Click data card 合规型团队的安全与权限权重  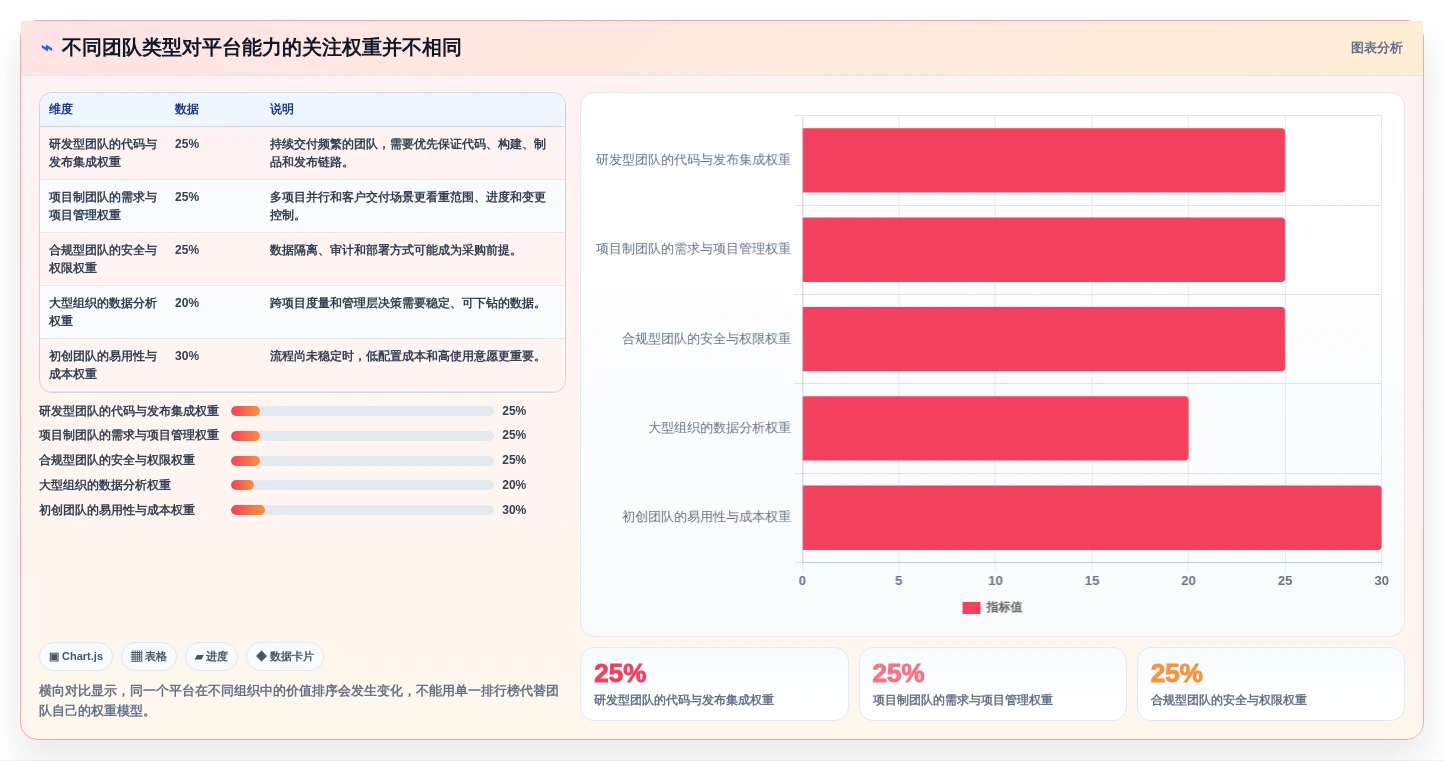(x=1271, y=684)
